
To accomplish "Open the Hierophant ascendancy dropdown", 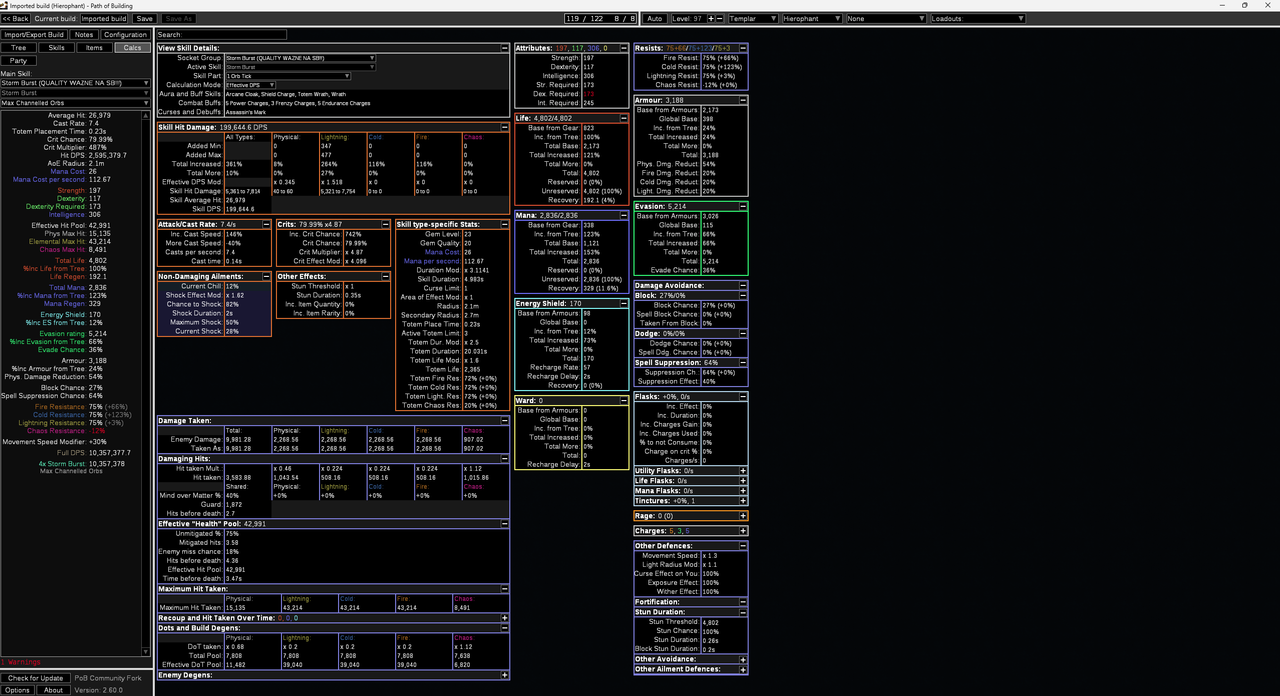I will tap(811, 19).
